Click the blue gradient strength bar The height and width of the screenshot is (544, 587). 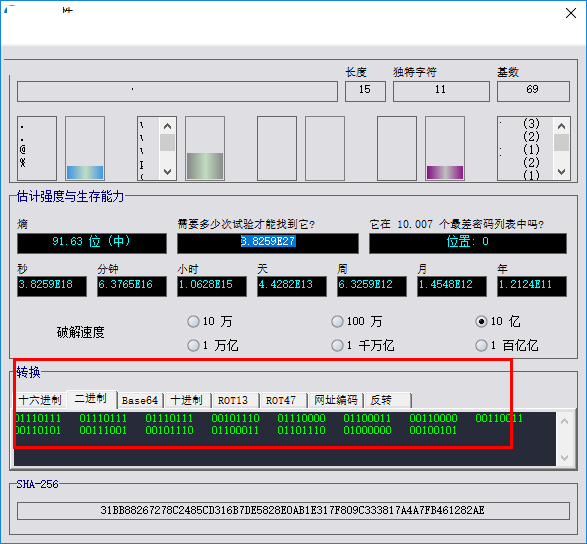click(x=85, y=172)
